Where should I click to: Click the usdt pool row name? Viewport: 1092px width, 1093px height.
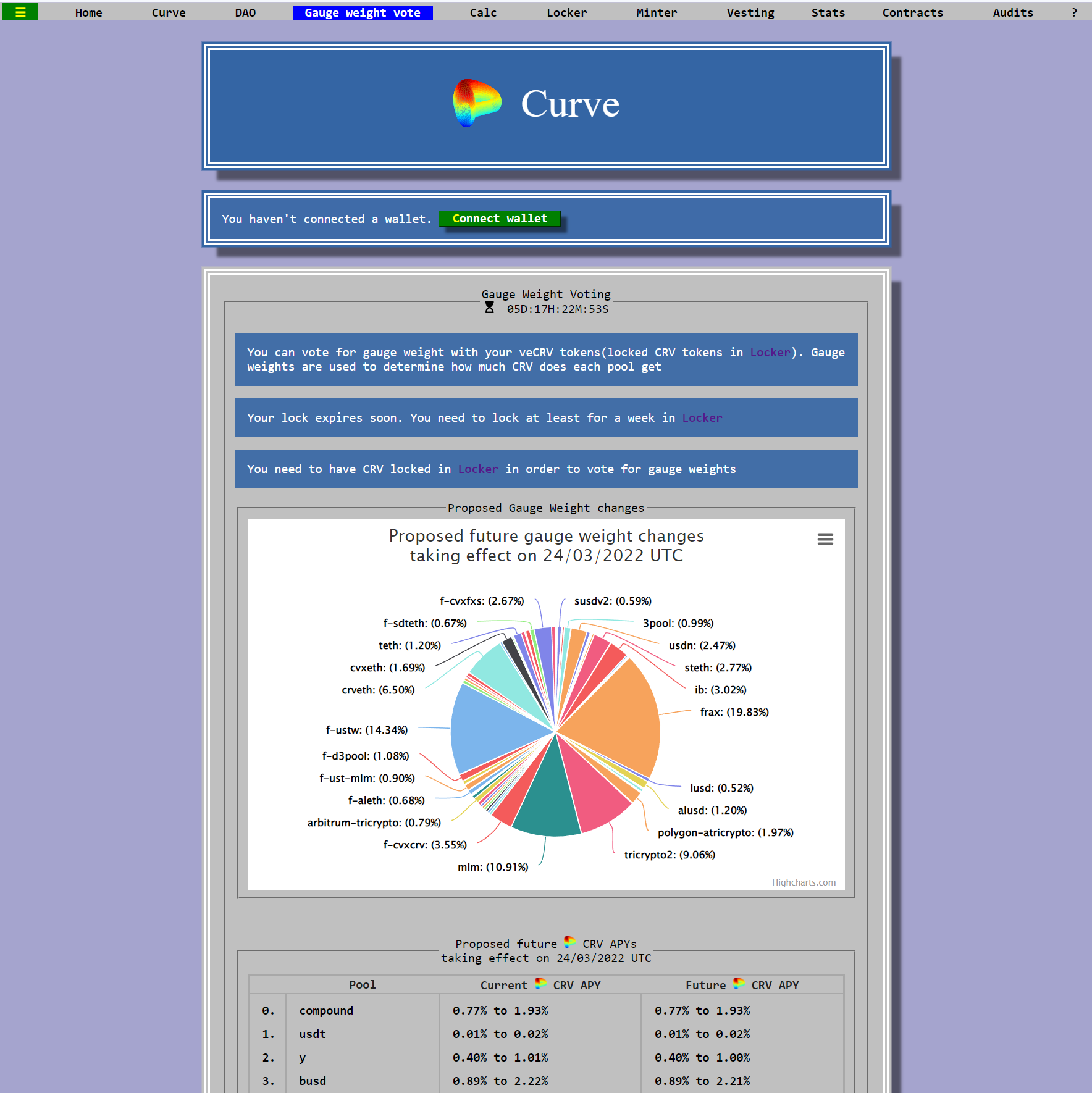312,1034
